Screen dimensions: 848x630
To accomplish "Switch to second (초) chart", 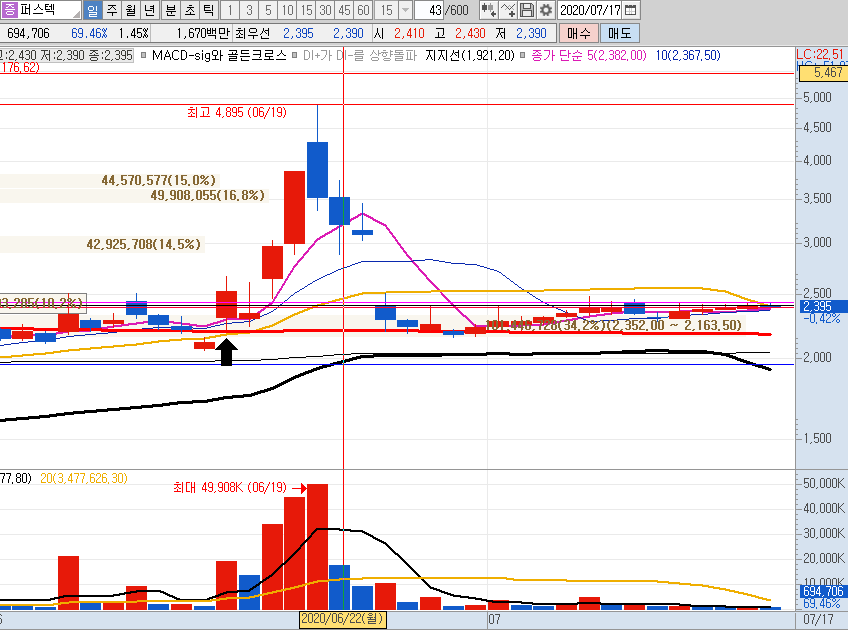I will (190, 10).
